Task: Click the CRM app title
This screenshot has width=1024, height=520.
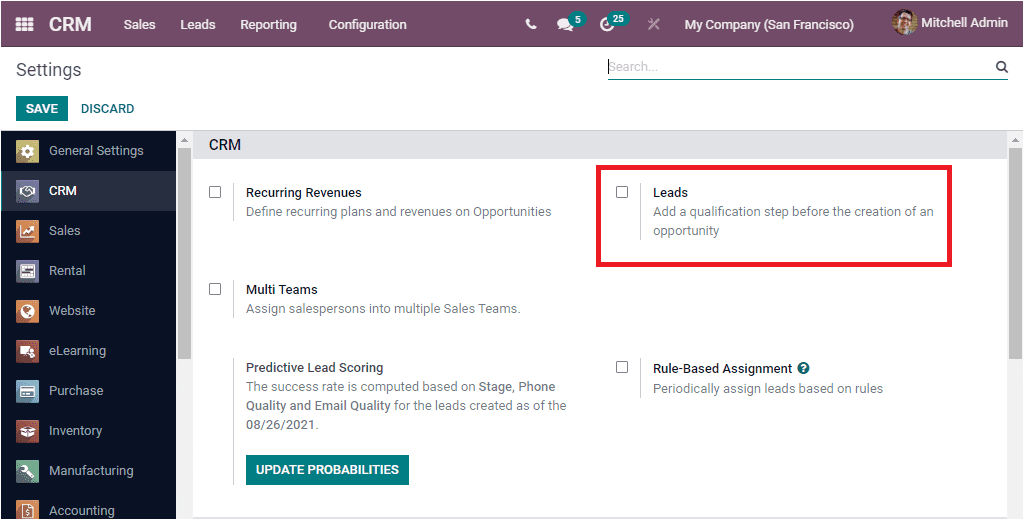Action: pyautogui.click(x=71, y=25)
